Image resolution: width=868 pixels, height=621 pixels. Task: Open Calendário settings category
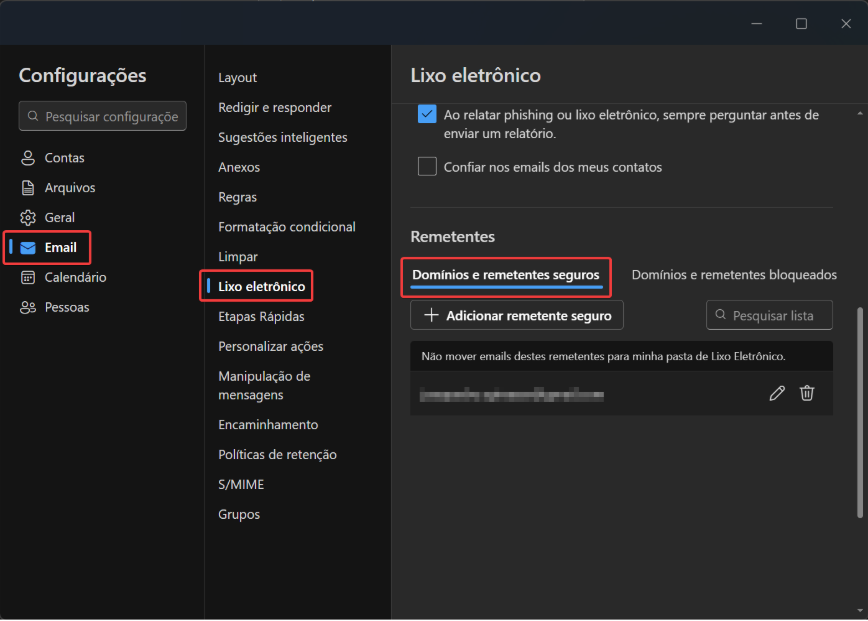click(75, 278)
